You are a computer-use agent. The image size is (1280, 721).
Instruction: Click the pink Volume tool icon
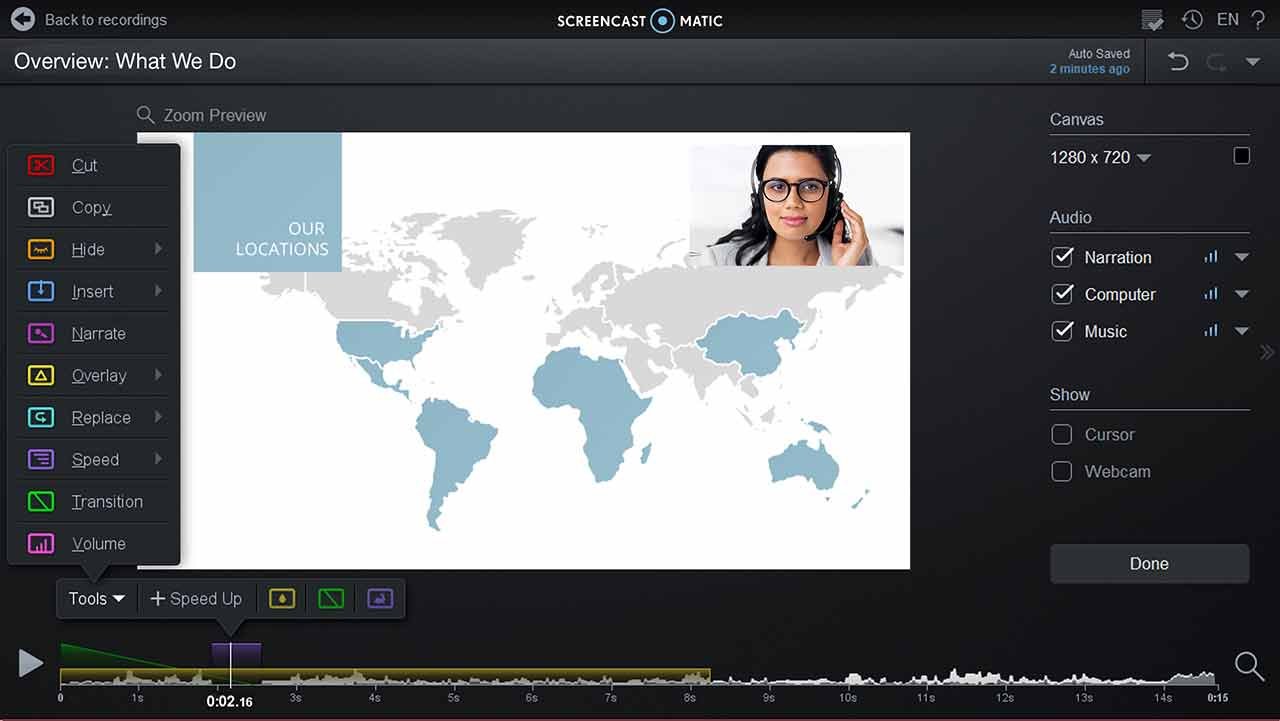coord(41,544)
